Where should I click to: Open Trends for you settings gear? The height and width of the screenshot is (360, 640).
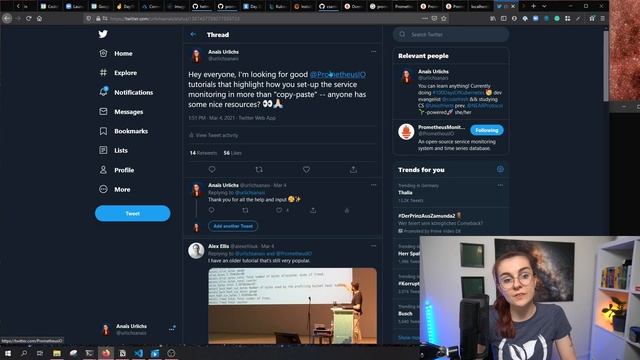coord(500,169)
